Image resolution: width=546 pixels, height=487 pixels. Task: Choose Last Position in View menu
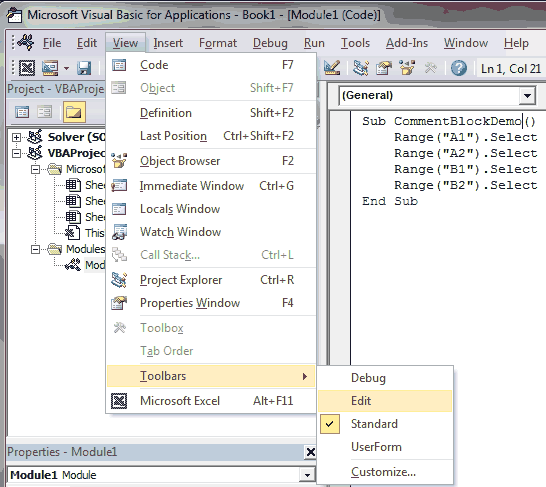(x=211, y=136)
